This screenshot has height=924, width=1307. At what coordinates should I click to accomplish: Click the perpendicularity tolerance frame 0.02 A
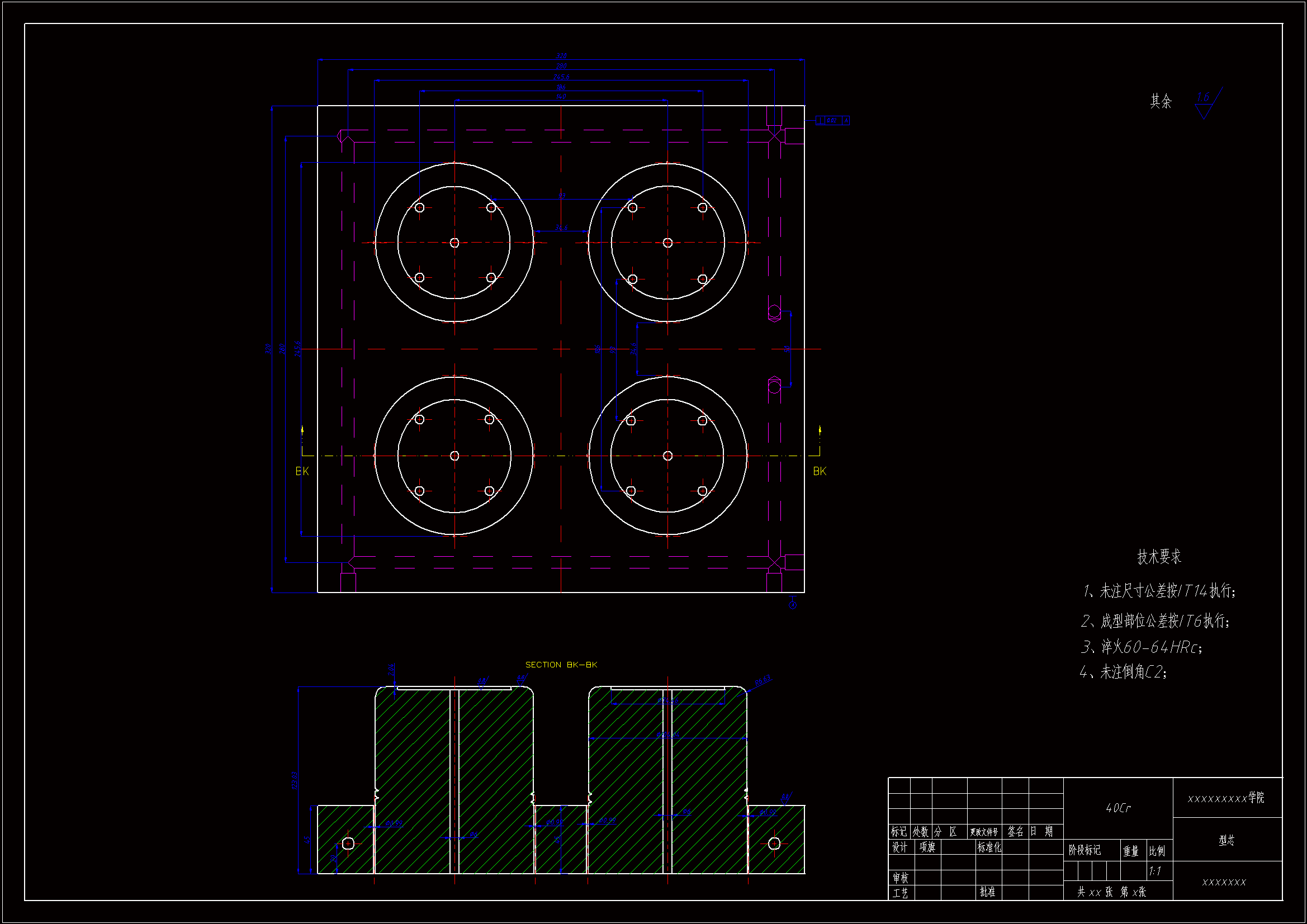pos(832,121)
